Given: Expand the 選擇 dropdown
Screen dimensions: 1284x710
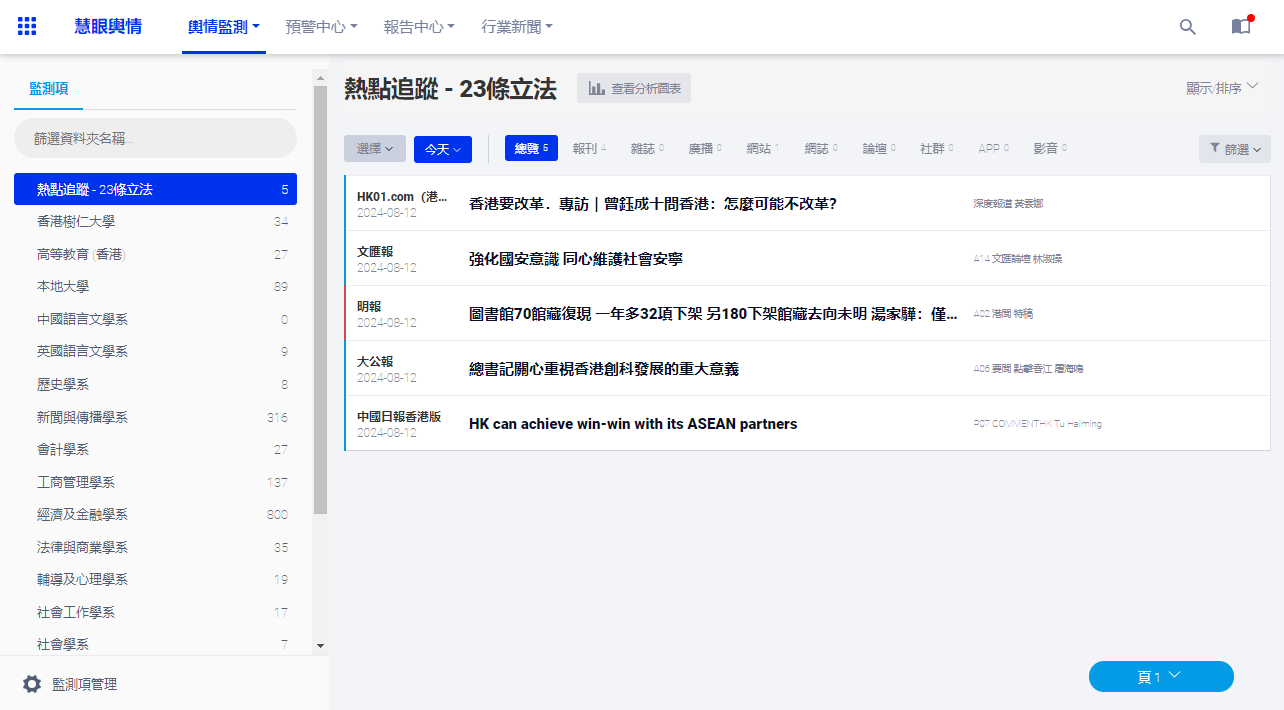Looking at the screenshot, I should tap(375, 149).
